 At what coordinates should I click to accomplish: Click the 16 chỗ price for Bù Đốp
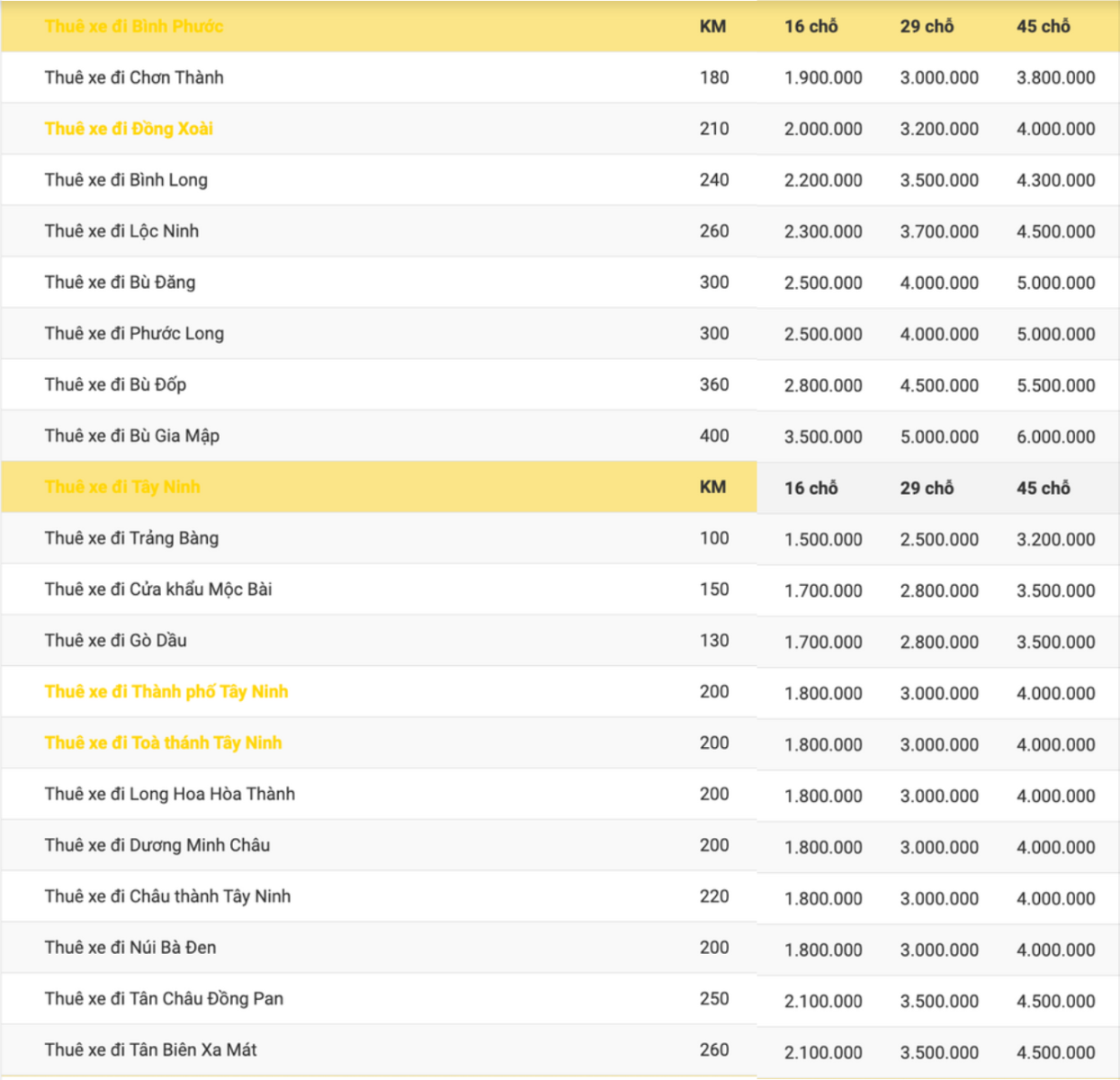tap(823, 385)
